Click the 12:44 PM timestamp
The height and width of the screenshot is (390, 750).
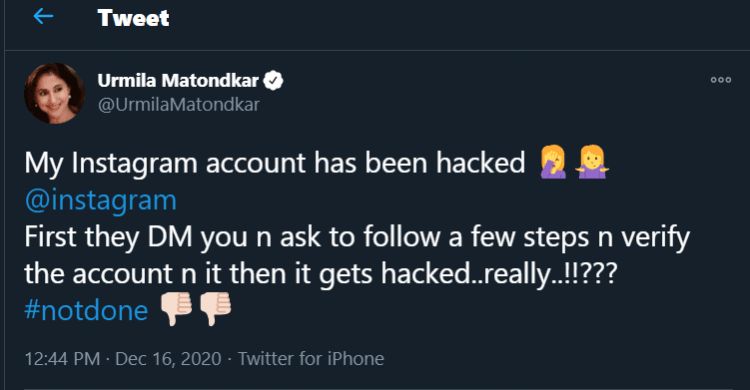coord(63,358)
